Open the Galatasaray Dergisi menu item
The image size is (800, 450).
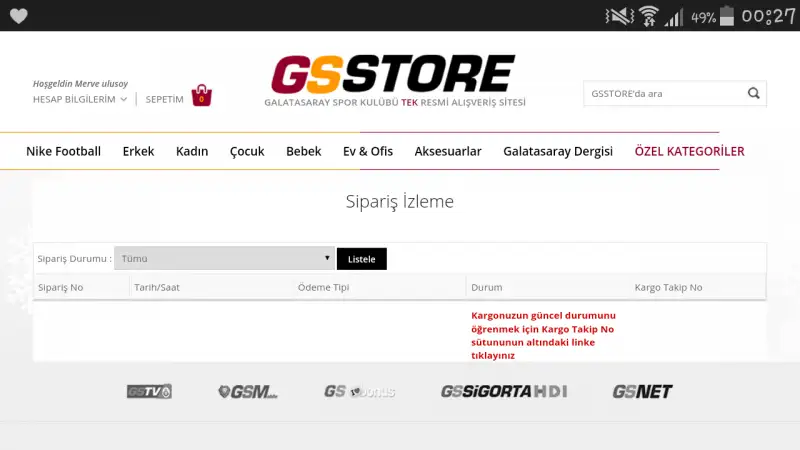[x=558, y=152]
